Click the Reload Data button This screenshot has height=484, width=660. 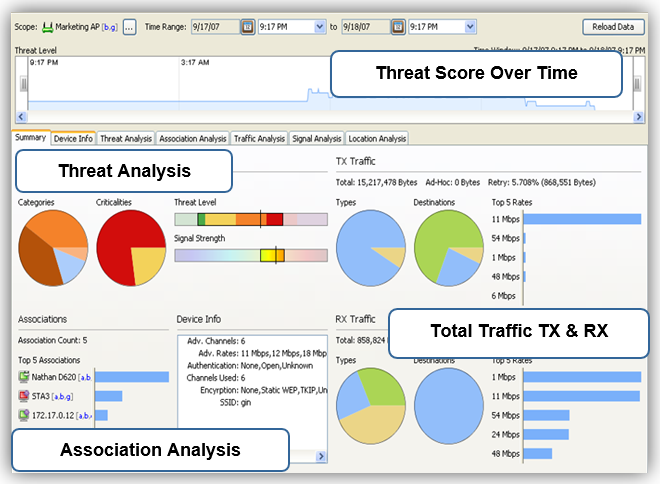[x=613, y=27]
